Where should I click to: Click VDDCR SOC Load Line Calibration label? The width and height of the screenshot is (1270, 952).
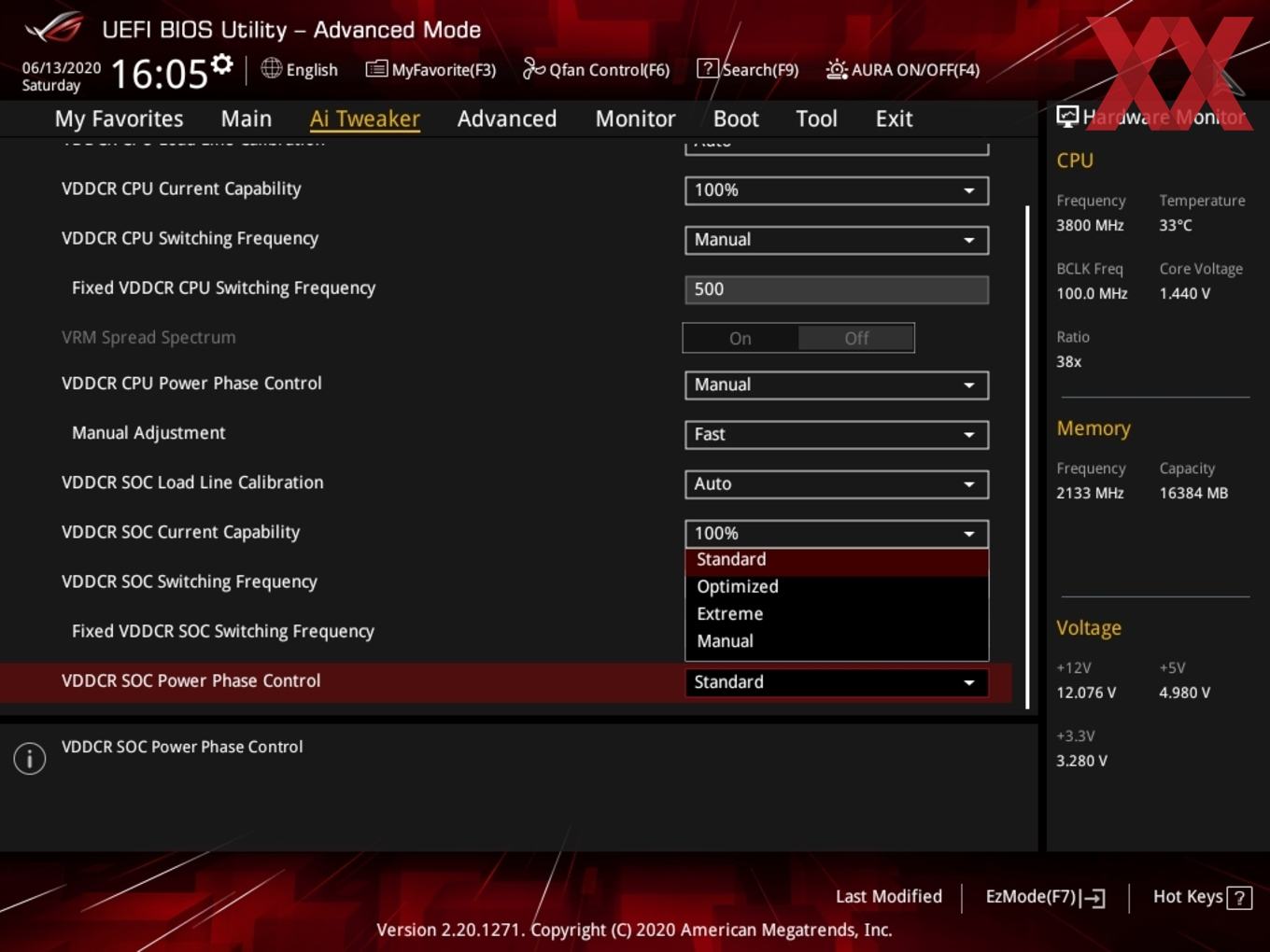[192, 482]
